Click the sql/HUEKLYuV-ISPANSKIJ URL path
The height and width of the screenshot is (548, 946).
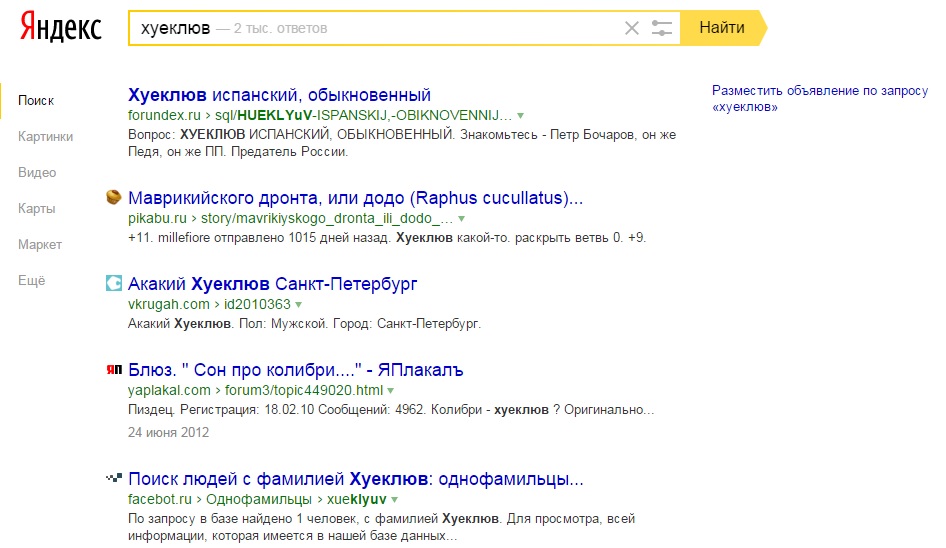coord(363,115)
